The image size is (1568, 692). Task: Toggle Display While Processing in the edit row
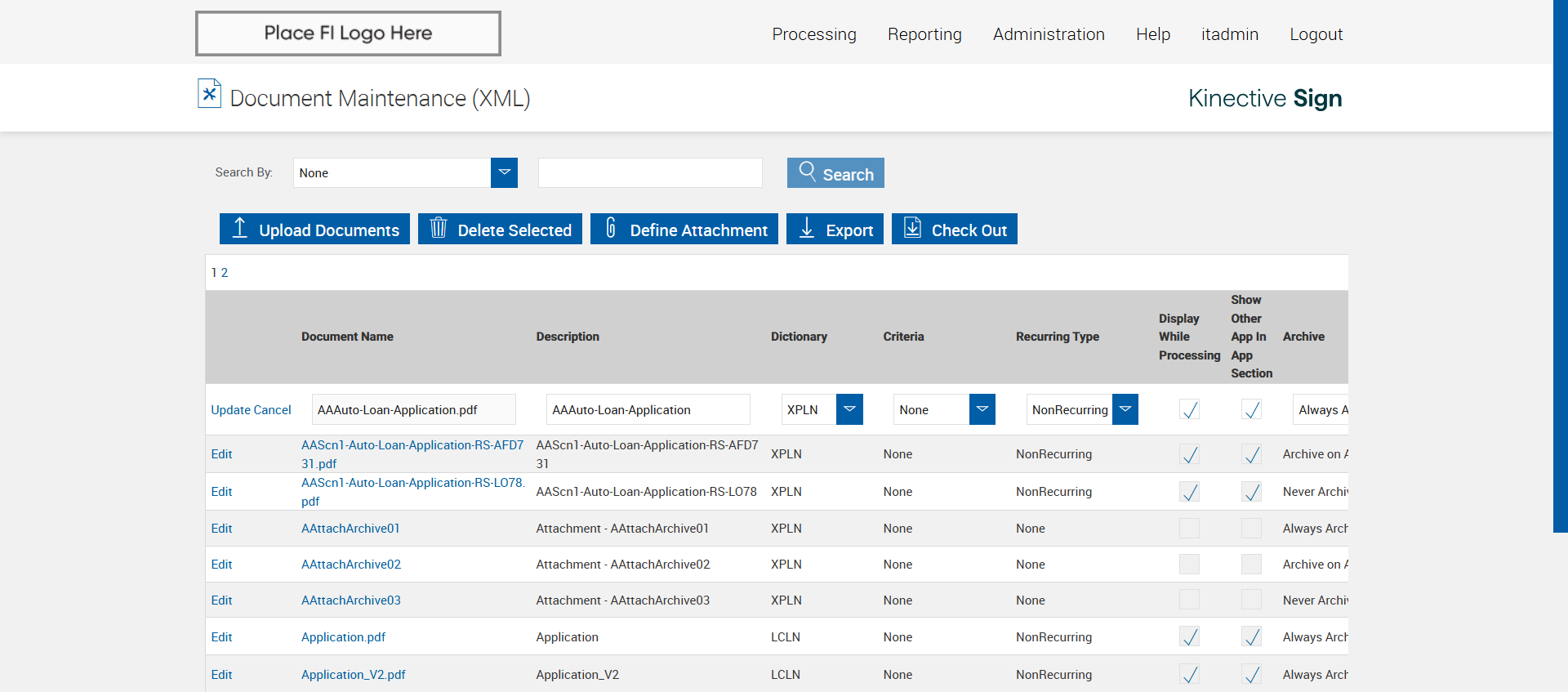(x=1189, y=409)
